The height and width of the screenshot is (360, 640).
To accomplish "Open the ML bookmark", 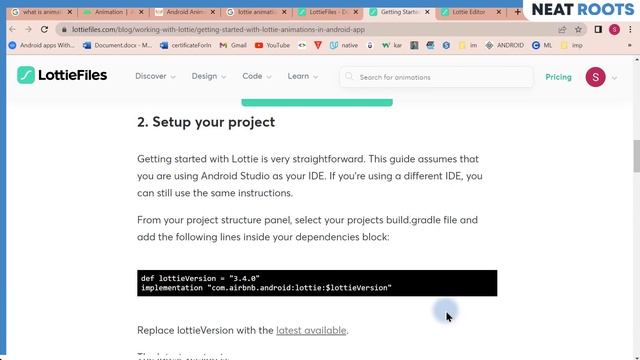I will point(542,45).
